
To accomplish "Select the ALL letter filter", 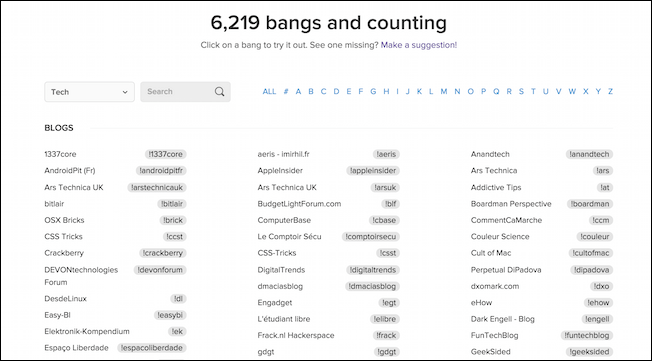I will coord(269,91).
